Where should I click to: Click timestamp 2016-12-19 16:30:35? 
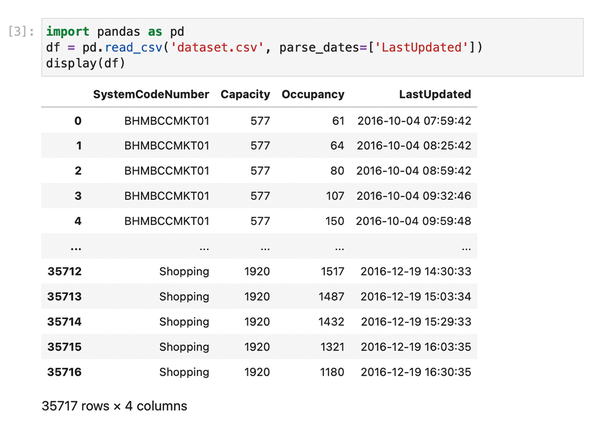[413, 373]
